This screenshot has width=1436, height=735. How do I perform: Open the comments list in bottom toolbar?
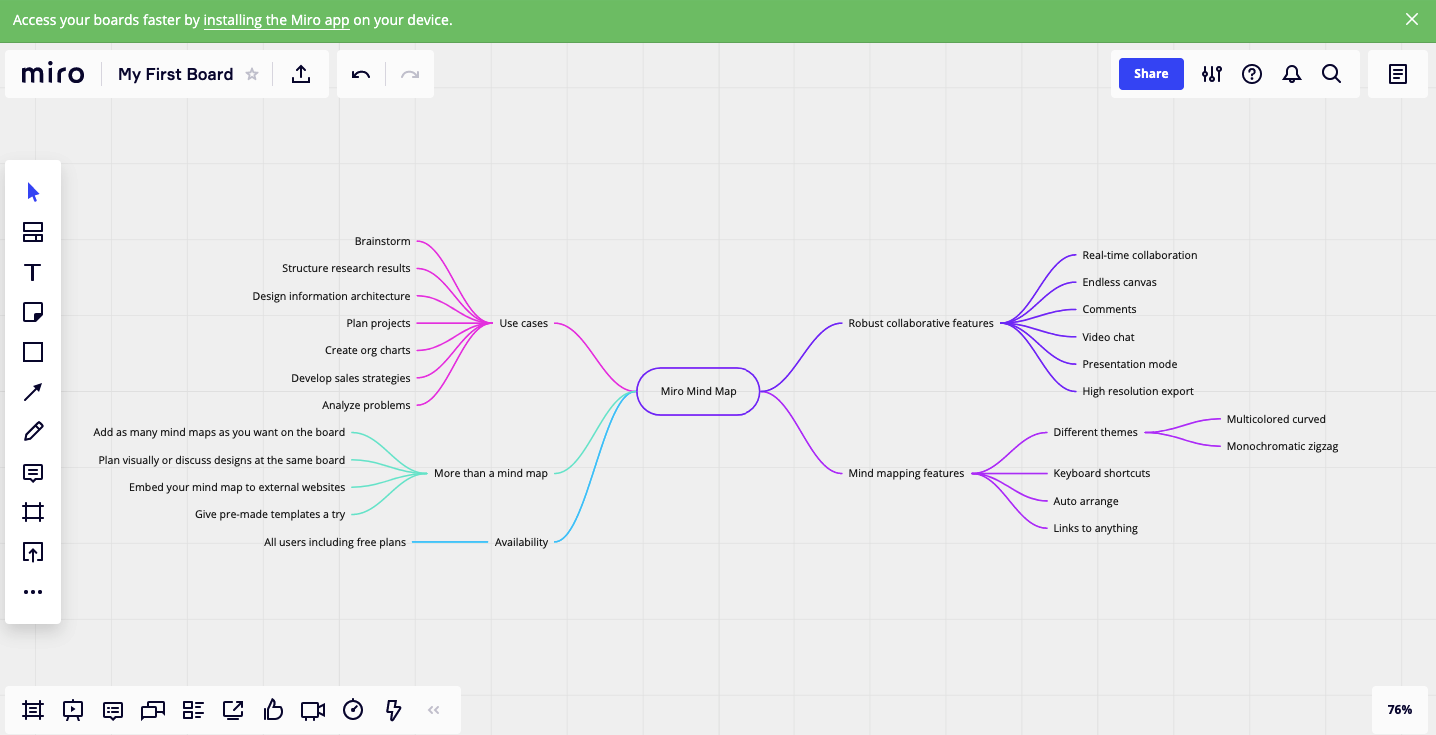click(x=113, y=710)
